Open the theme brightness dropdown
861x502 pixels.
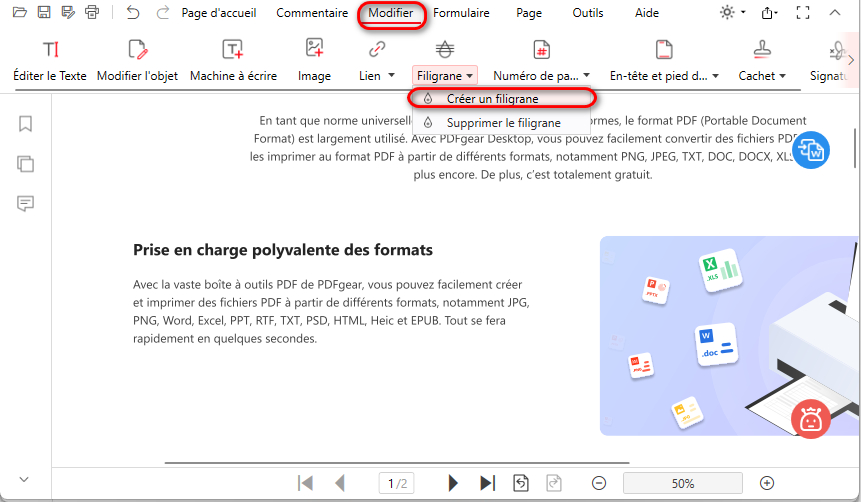pos(733,12)
